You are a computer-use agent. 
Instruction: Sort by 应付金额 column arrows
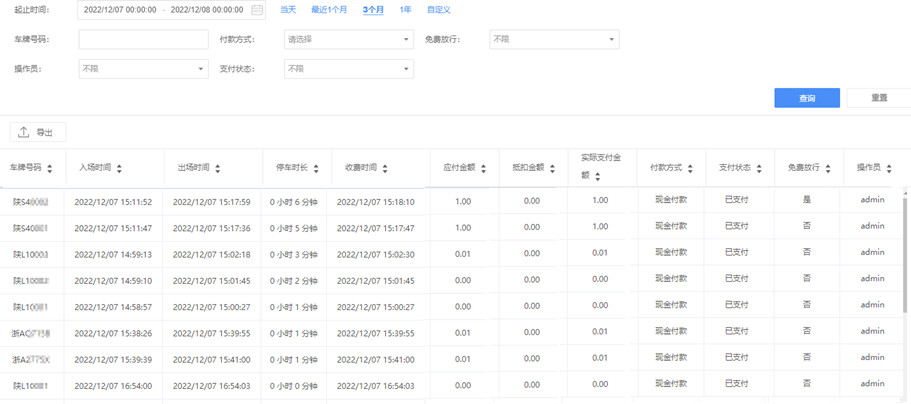(x=483, y=169)
